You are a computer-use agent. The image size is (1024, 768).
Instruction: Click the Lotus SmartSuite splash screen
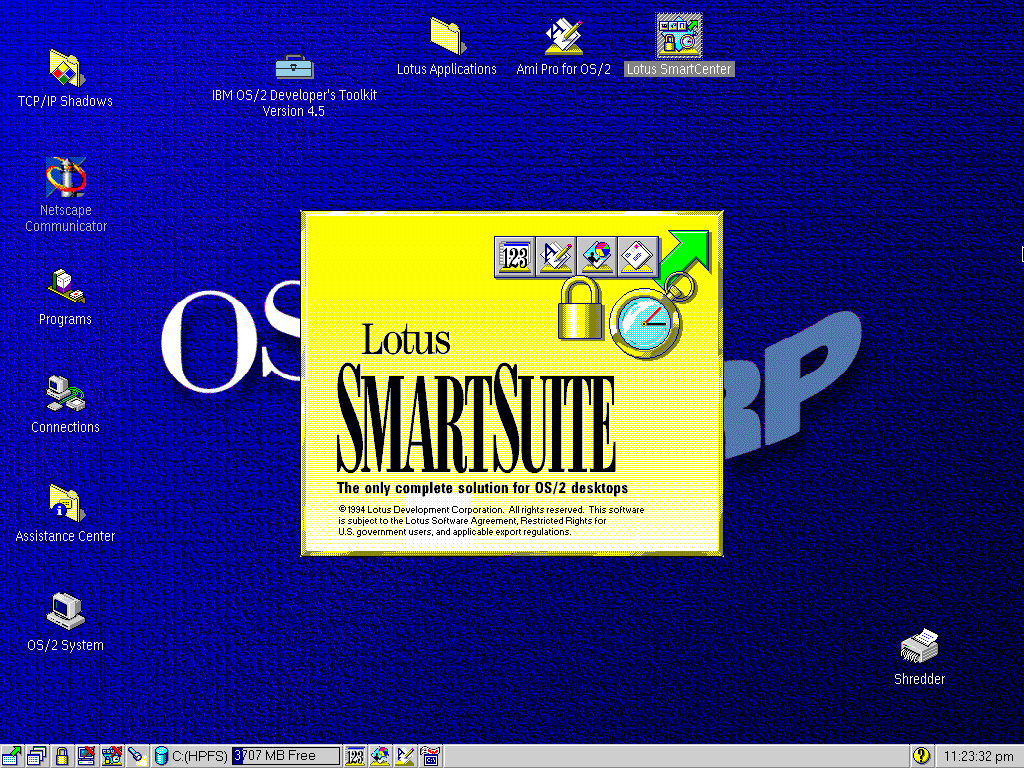(512, 383)
